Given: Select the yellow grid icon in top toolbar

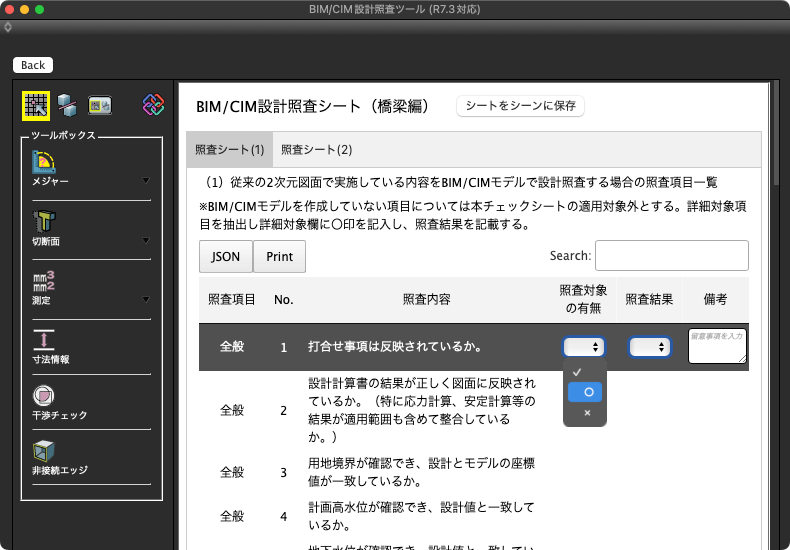Looking at the screenshot, I should pyautogui.click(x=36, y=104).
